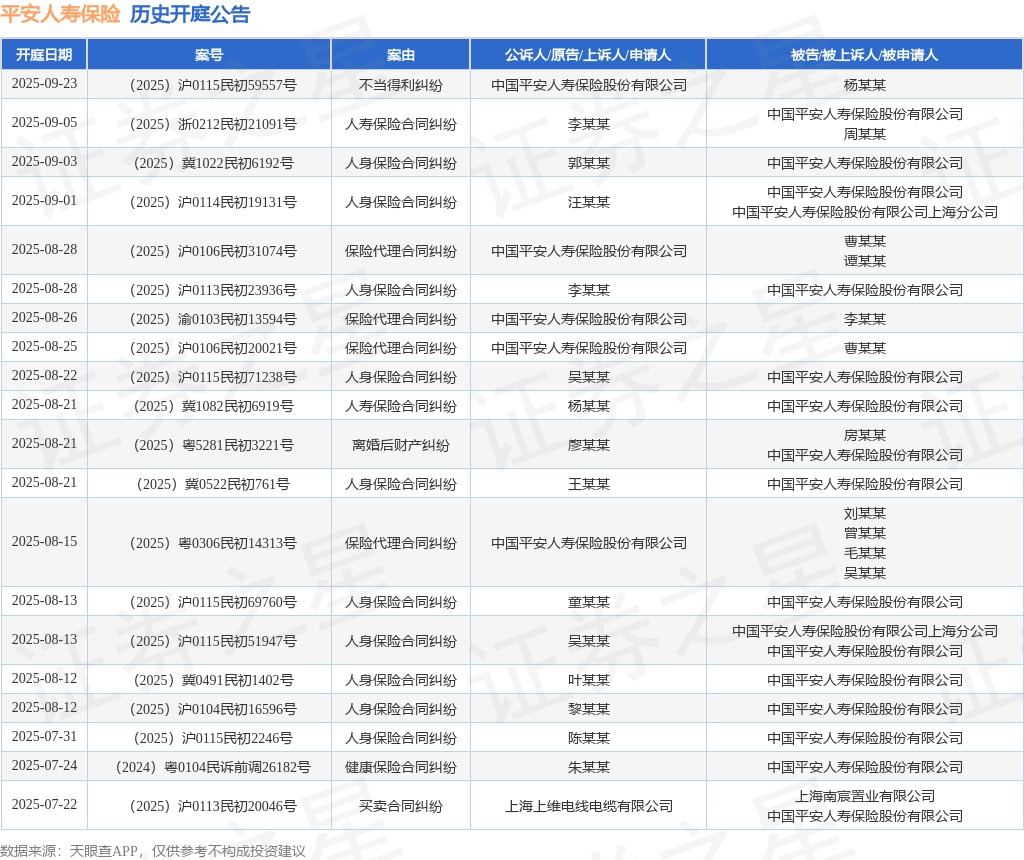Viewport: 1024px width, 860px height.
Task: Click the date 2025-08-26
Action: [x=44, y=317]
